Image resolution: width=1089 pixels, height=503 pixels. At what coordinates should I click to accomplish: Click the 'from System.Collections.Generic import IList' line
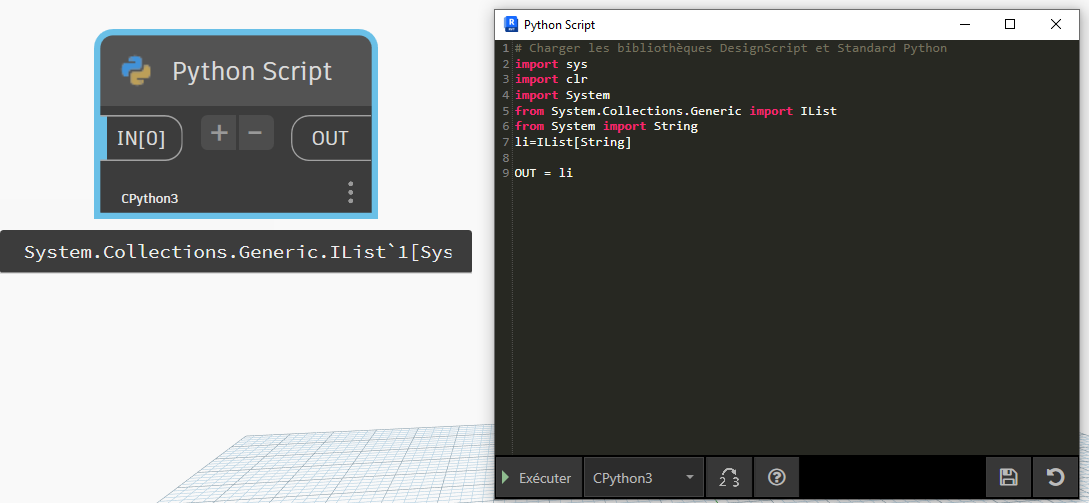[676, 111]
